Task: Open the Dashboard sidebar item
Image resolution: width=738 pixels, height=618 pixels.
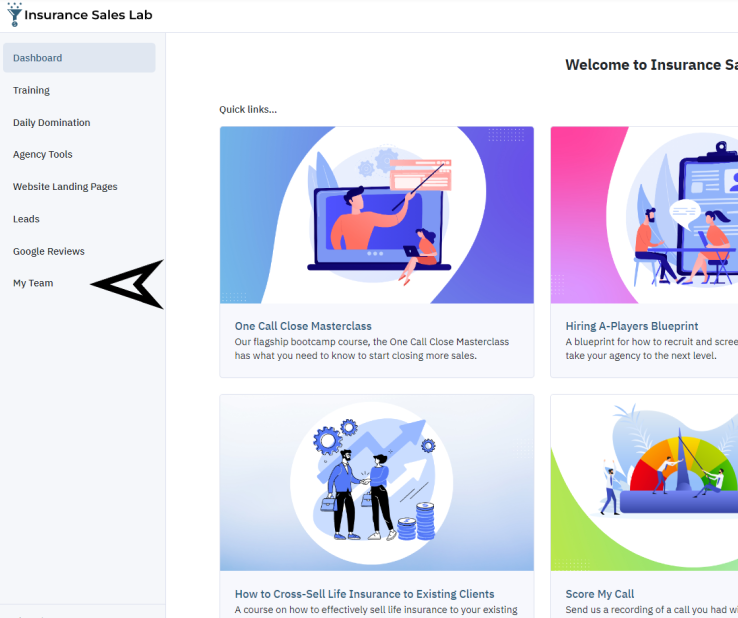Action: tap(79, 58)
